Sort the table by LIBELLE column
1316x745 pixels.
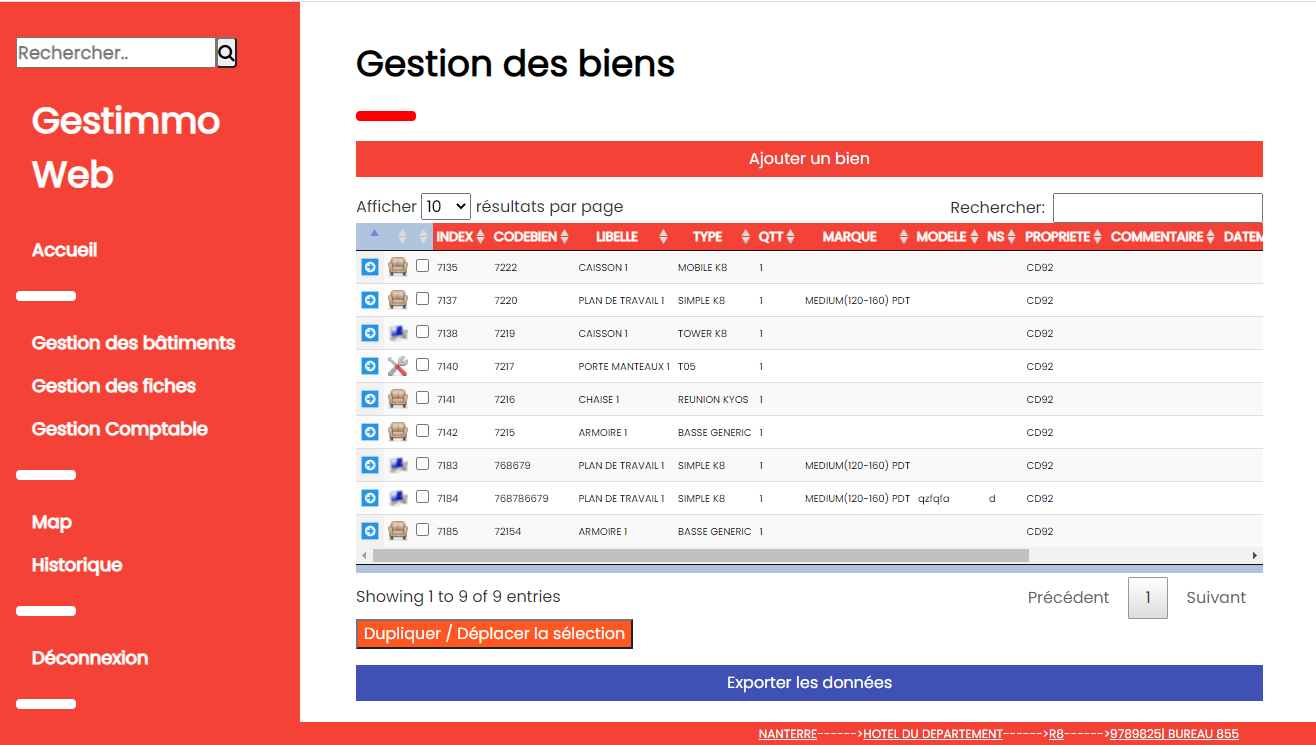coord(630,237)
